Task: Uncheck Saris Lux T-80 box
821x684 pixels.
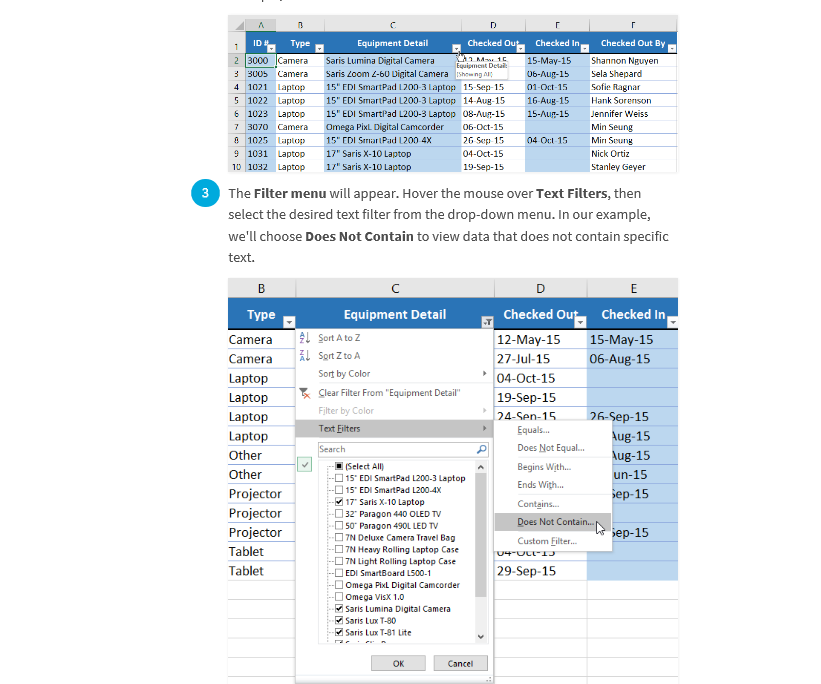Action: 339,621
